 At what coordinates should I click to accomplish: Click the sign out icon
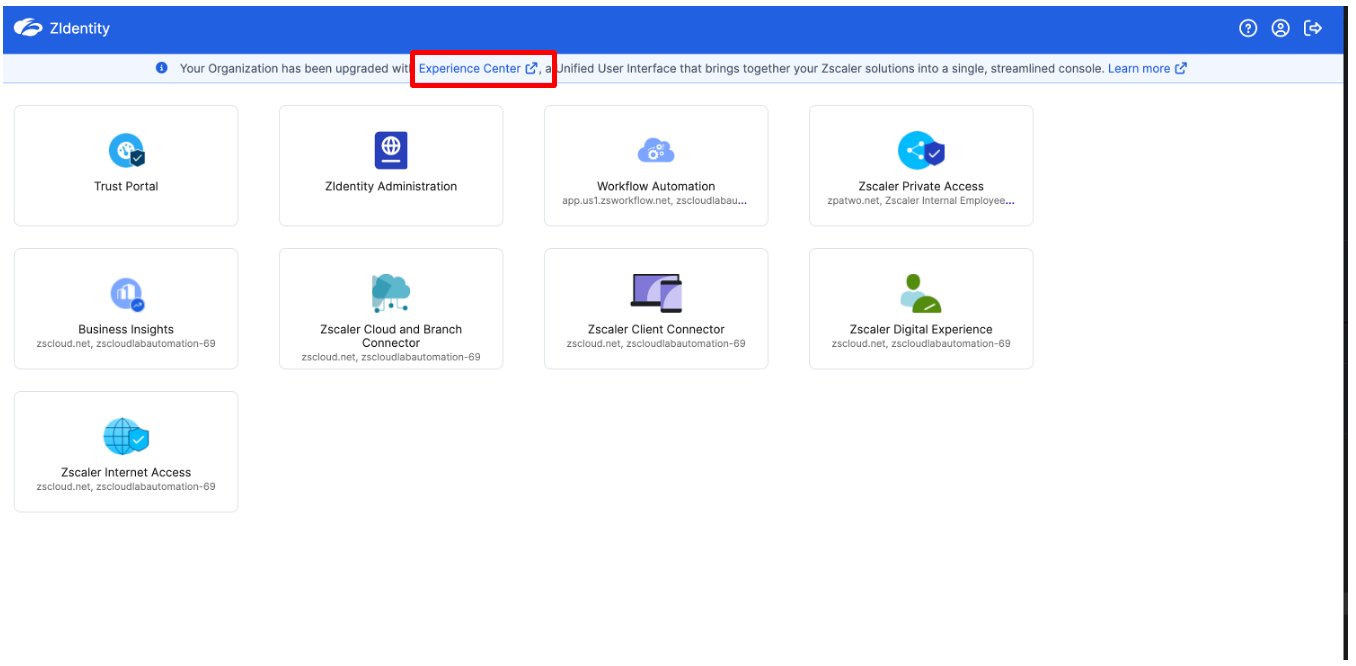1313,29
